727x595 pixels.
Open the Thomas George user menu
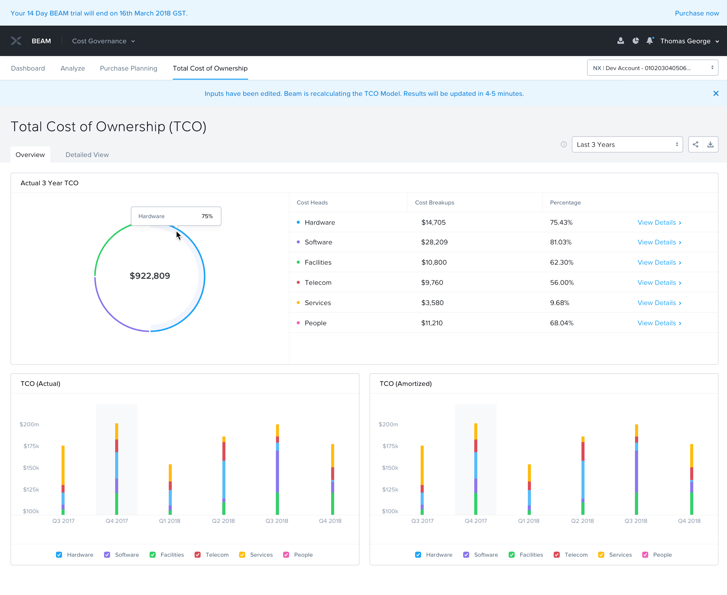[688, 41]
